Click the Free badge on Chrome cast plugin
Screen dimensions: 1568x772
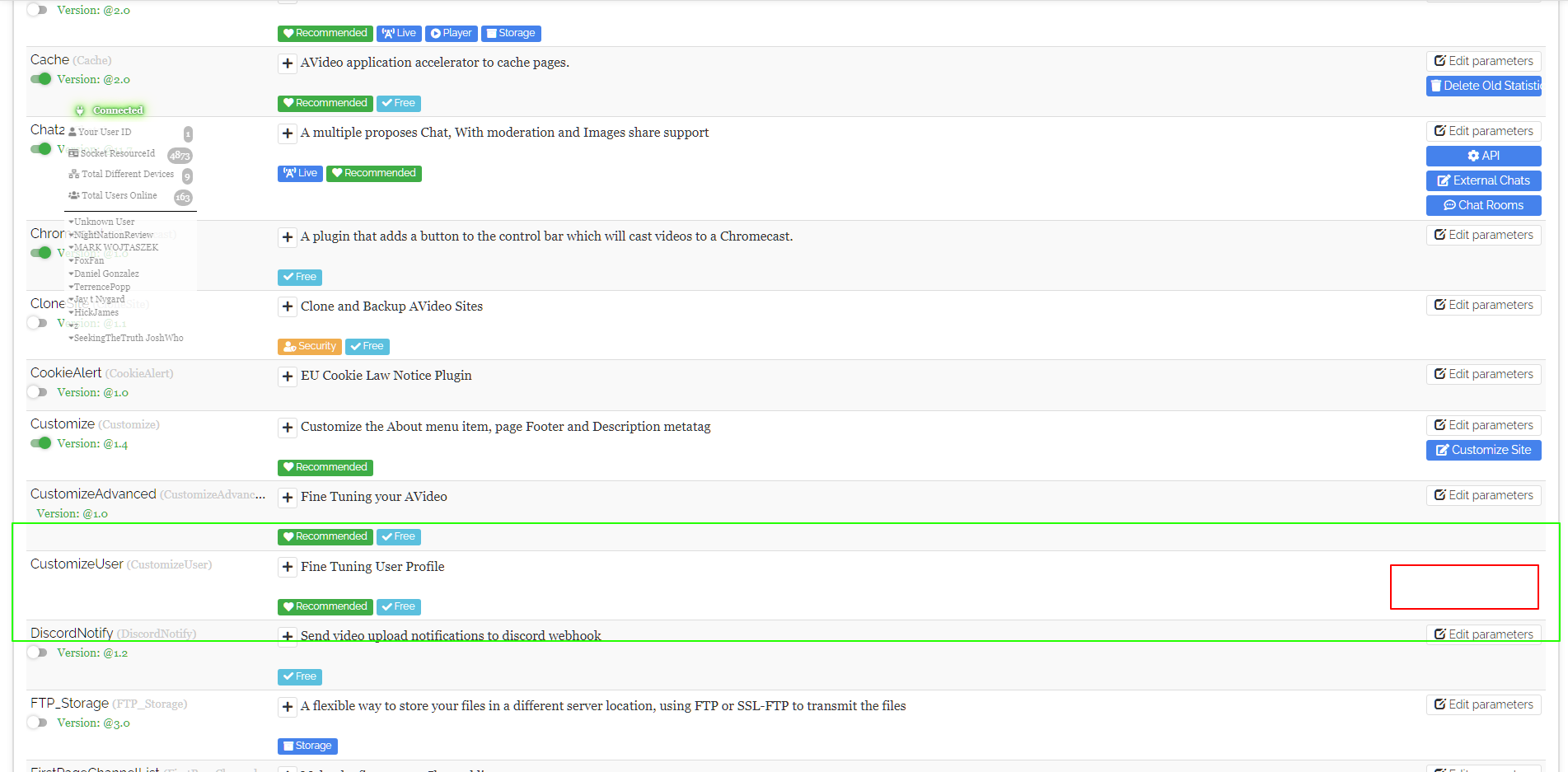pyautogui.click(x=299, y=277)
